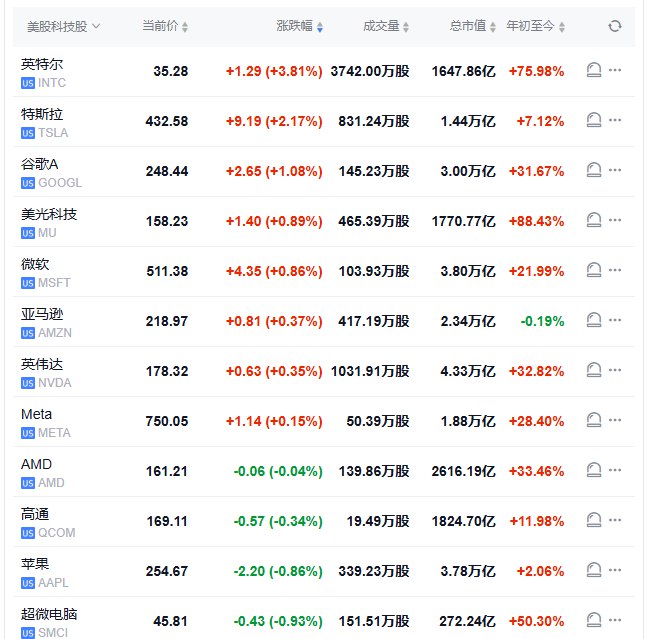Click price 432.58 in Tesla row
The width and height of the screenshot is (648, 639).
coord(167,122)
